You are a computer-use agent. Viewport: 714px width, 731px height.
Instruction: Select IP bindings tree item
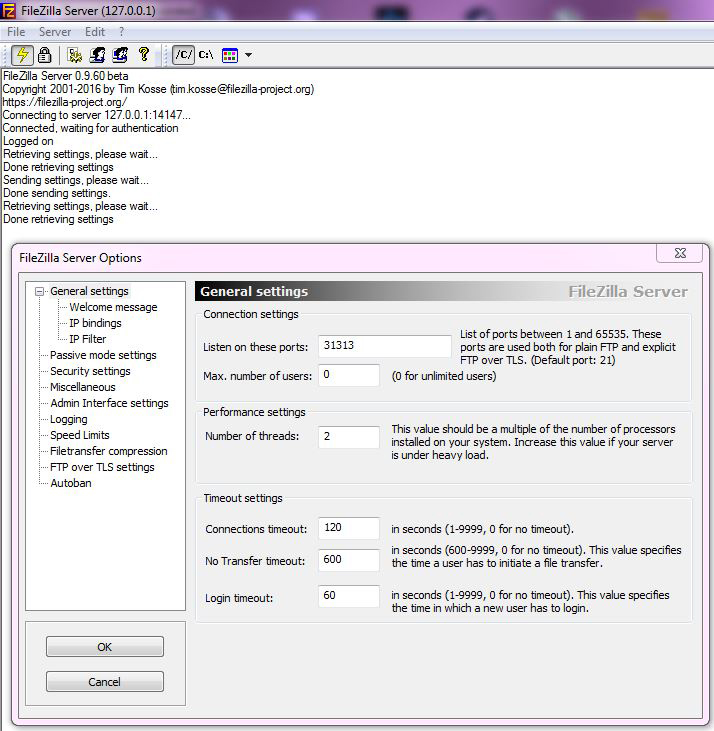[96, 323]
